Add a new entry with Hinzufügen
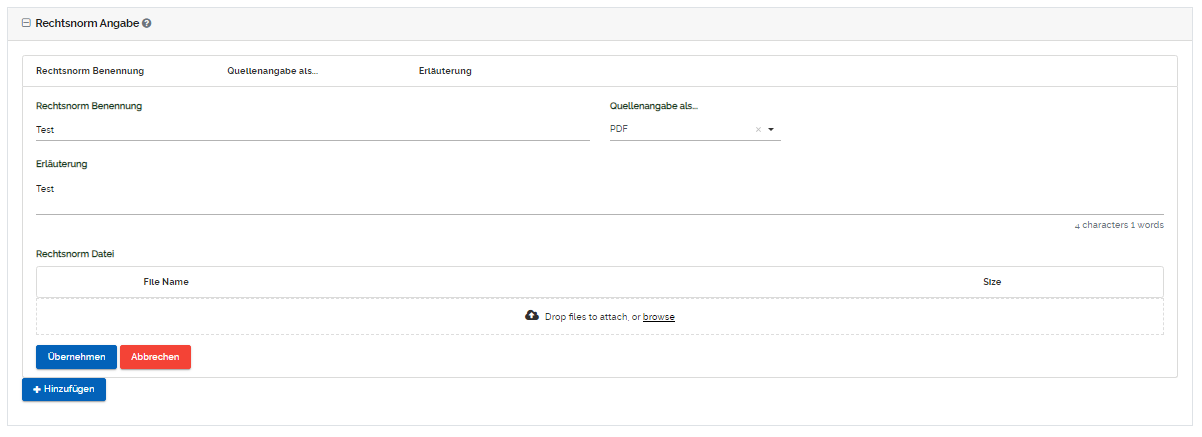Image resolution: width=1202 pixels, height=437 pixels. [x=64, y=389]
